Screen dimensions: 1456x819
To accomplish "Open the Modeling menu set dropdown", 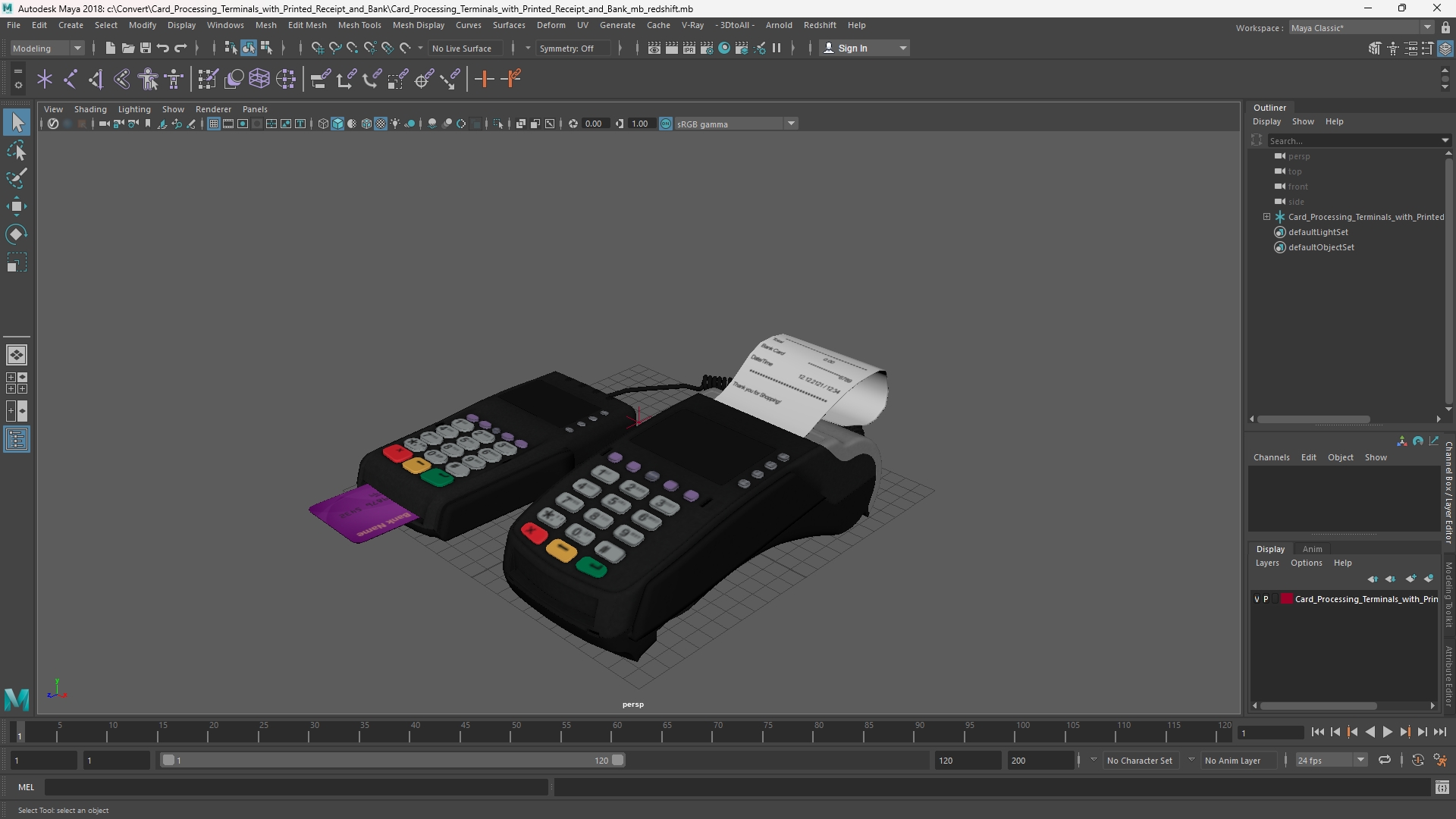I will (x=47, y=48).
